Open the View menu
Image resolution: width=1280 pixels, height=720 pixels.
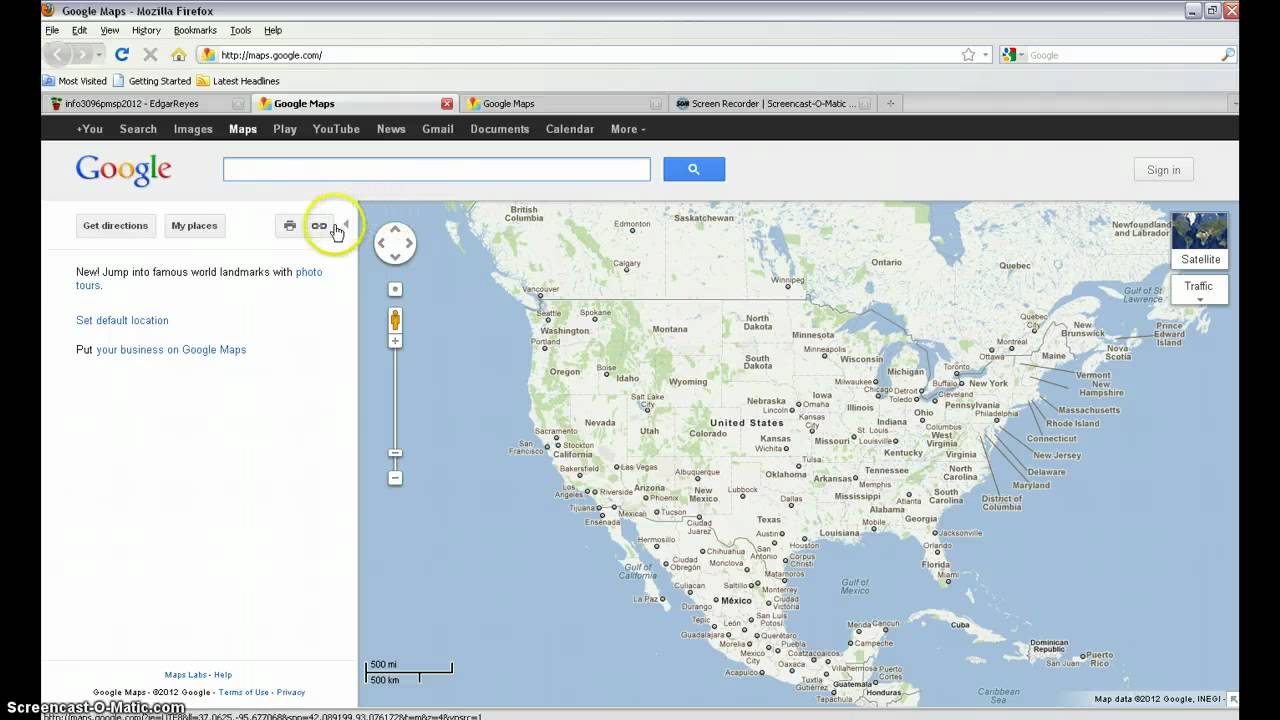coord(110,30)
